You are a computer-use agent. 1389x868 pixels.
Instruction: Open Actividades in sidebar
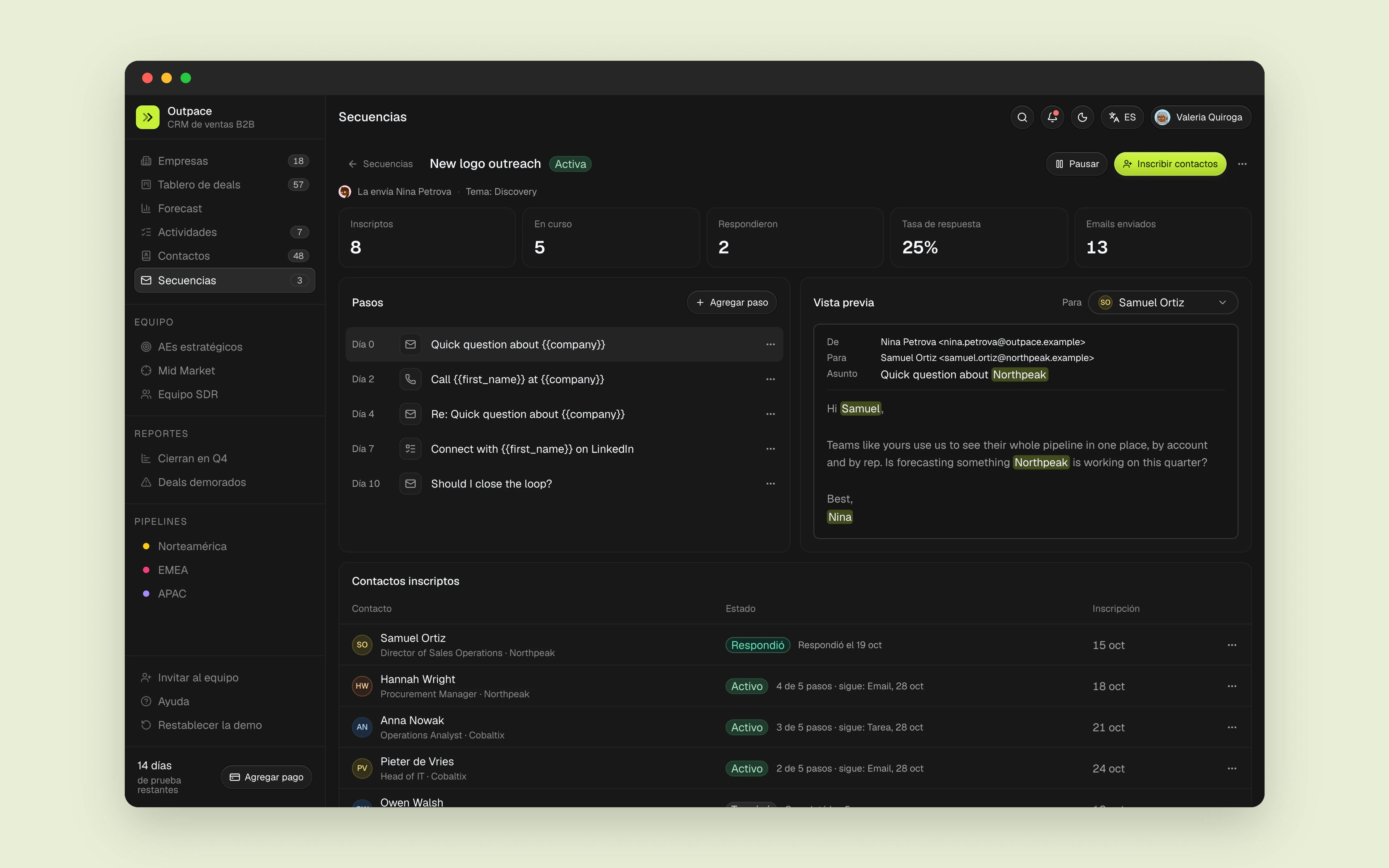(224, 232)
